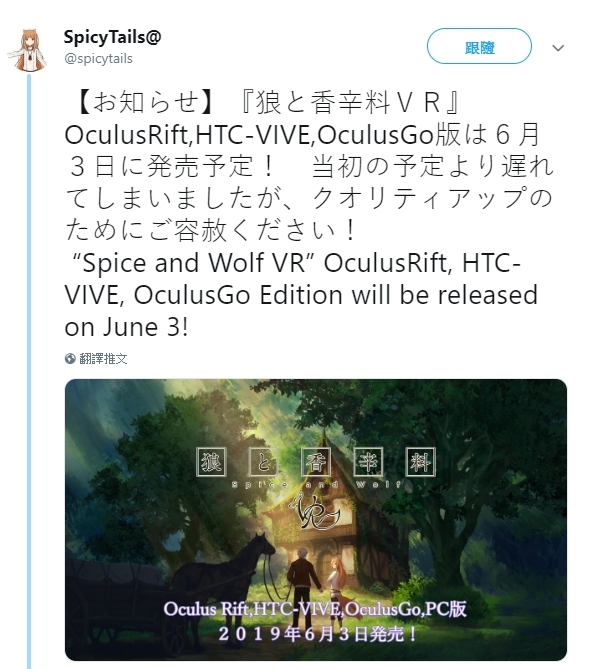Translate the tweet via 翻譯推文
The width and height of the screenshot is (593, 669).
pyautogui.click(x=103, y=358)
